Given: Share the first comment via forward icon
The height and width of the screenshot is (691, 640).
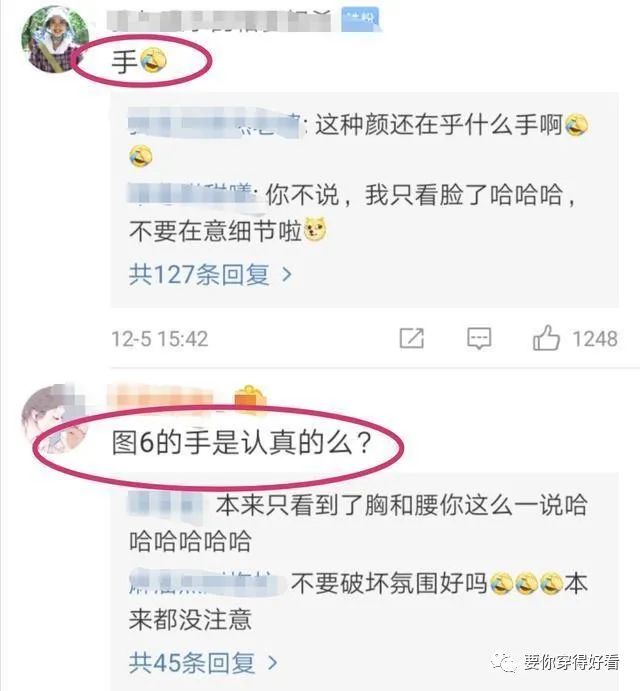Looking at the screenshot, I should (412, 338).
